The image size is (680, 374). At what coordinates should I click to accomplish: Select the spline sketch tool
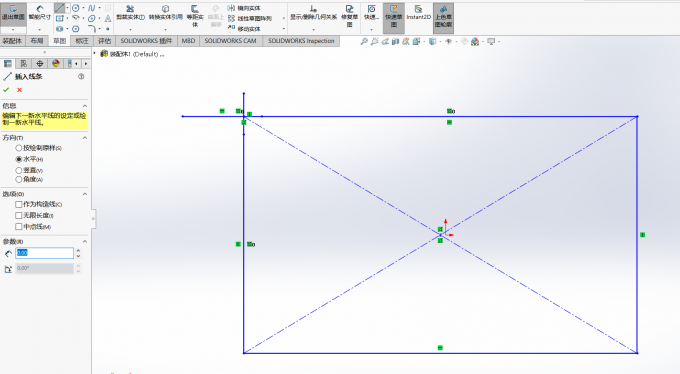tap(92, 8)
